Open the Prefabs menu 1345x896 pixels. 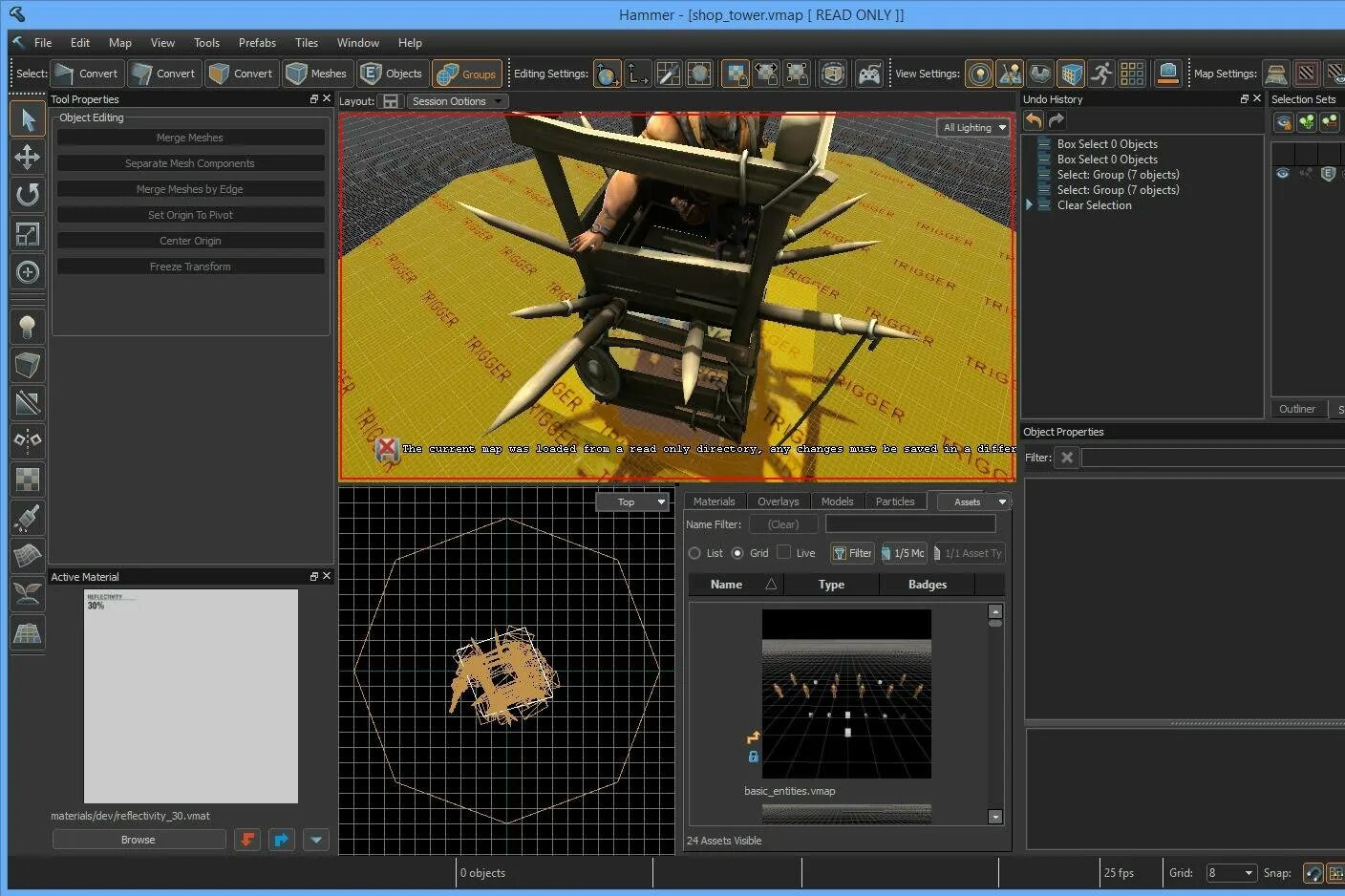tap(257, 43)
